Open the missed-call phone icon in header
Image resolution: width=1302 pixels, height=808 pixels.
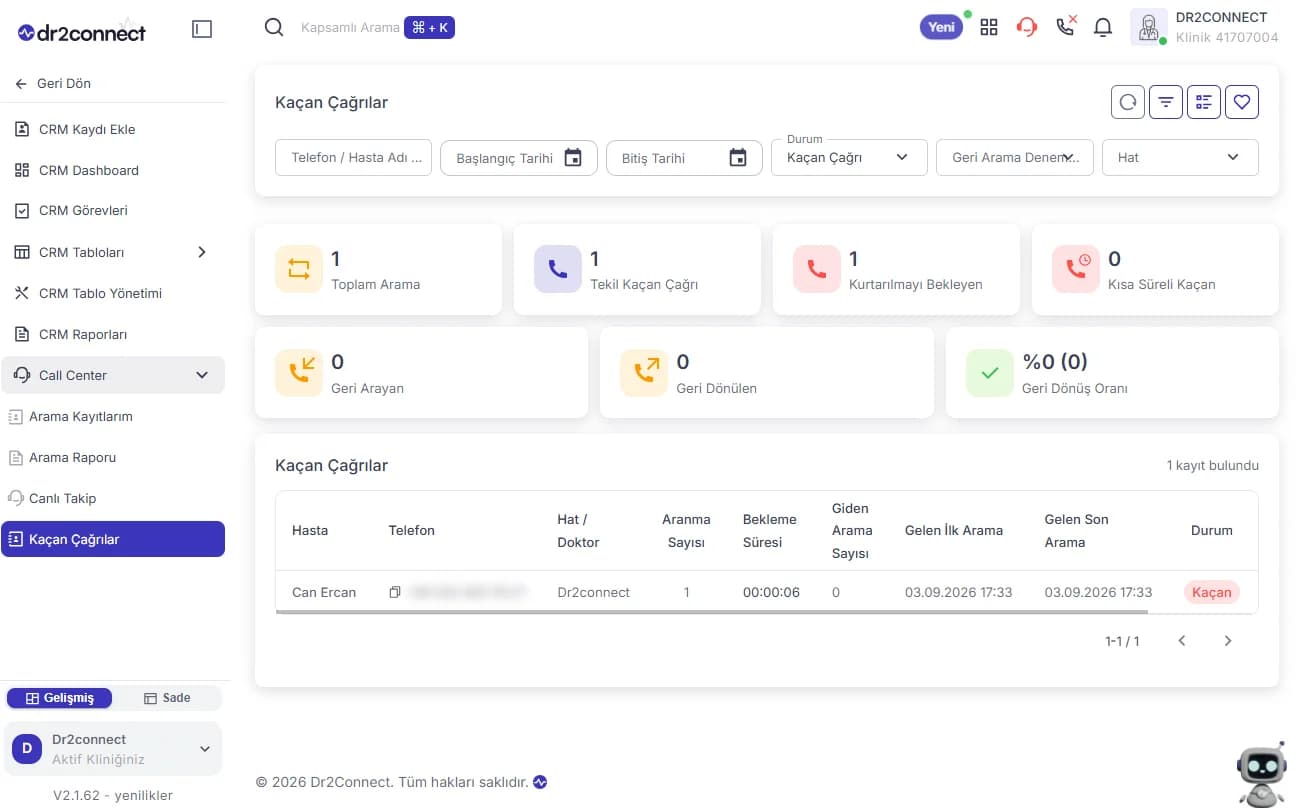tap(1066, 26)
